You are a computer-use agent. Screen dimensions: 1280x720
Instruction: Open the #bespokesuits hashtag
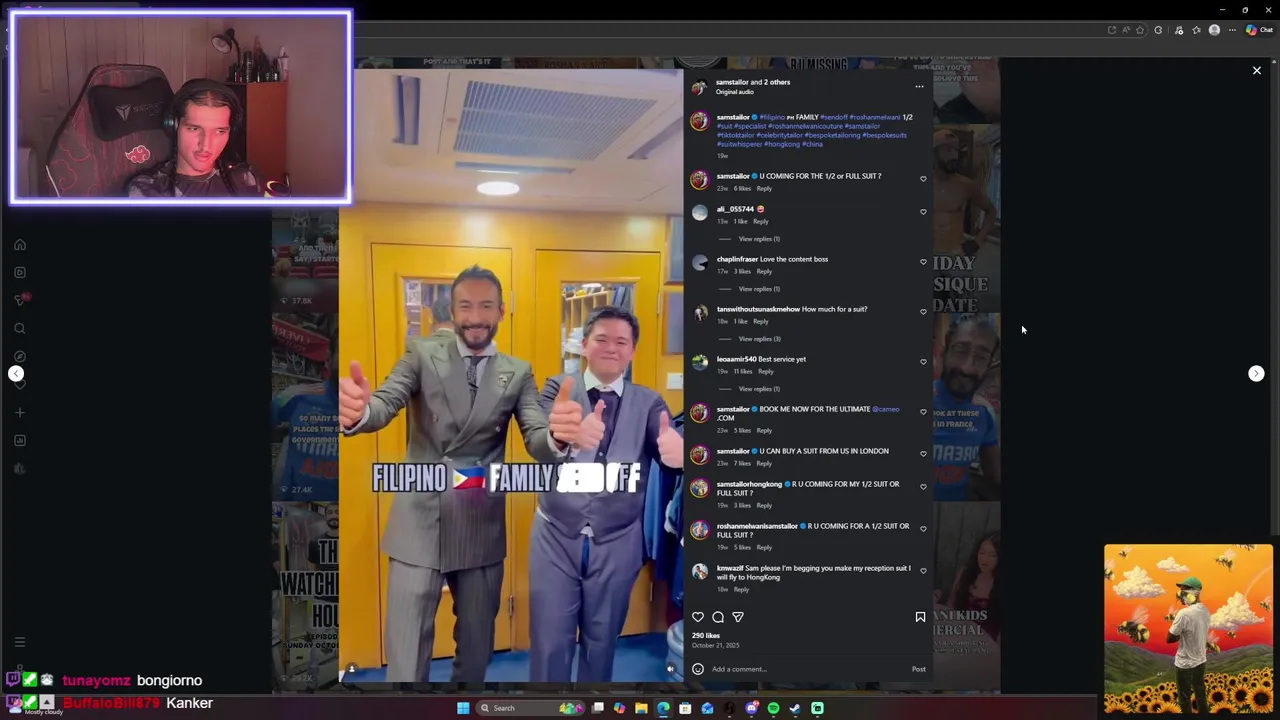pyautogui.click(x=884, y=135)
